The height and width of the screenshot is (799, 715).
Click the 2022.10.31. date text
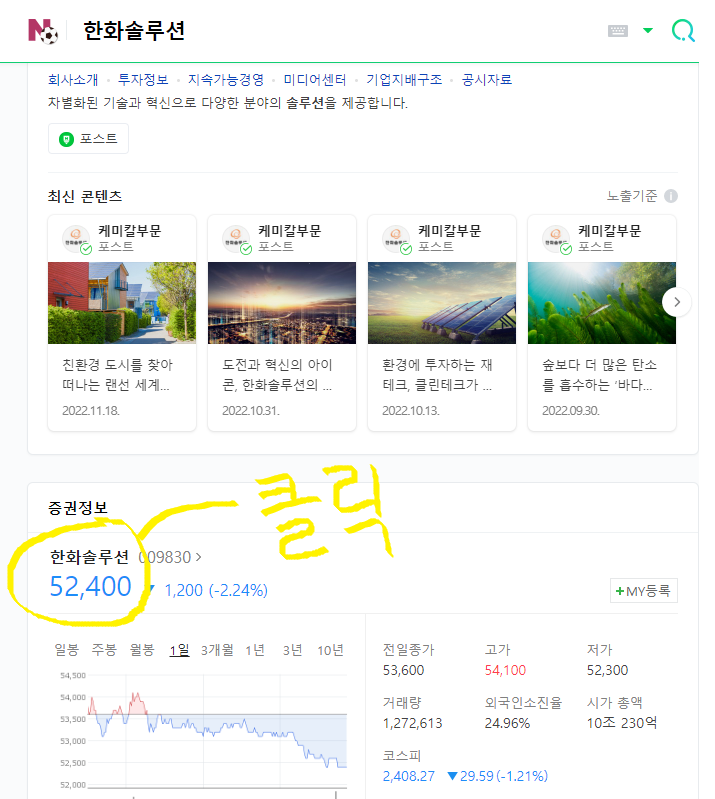click(x=251, y=411)
